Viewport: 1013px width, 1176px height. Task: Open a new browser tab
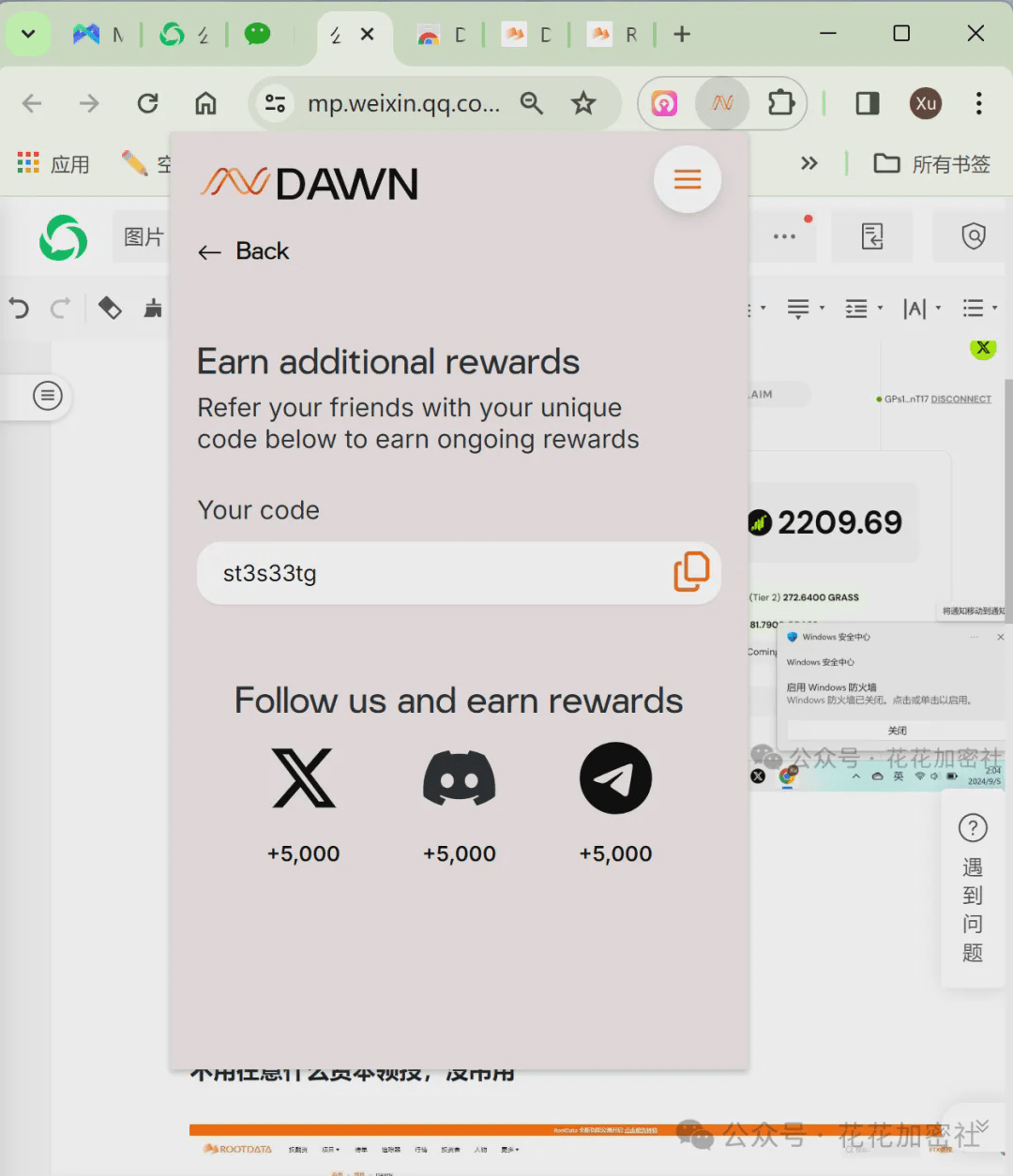pyautogui.click(x=682, y=34)
